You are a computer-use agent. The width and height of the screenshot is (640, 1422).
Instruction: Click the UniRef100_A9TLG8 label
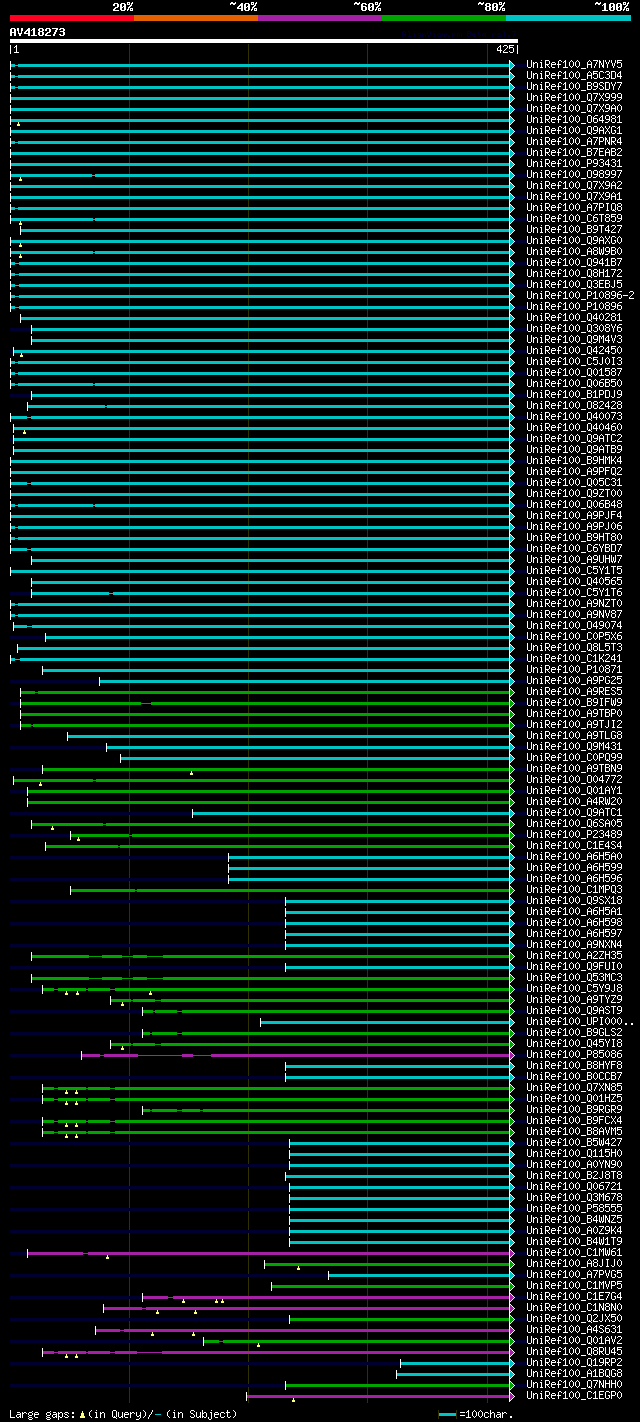(574, 735)
